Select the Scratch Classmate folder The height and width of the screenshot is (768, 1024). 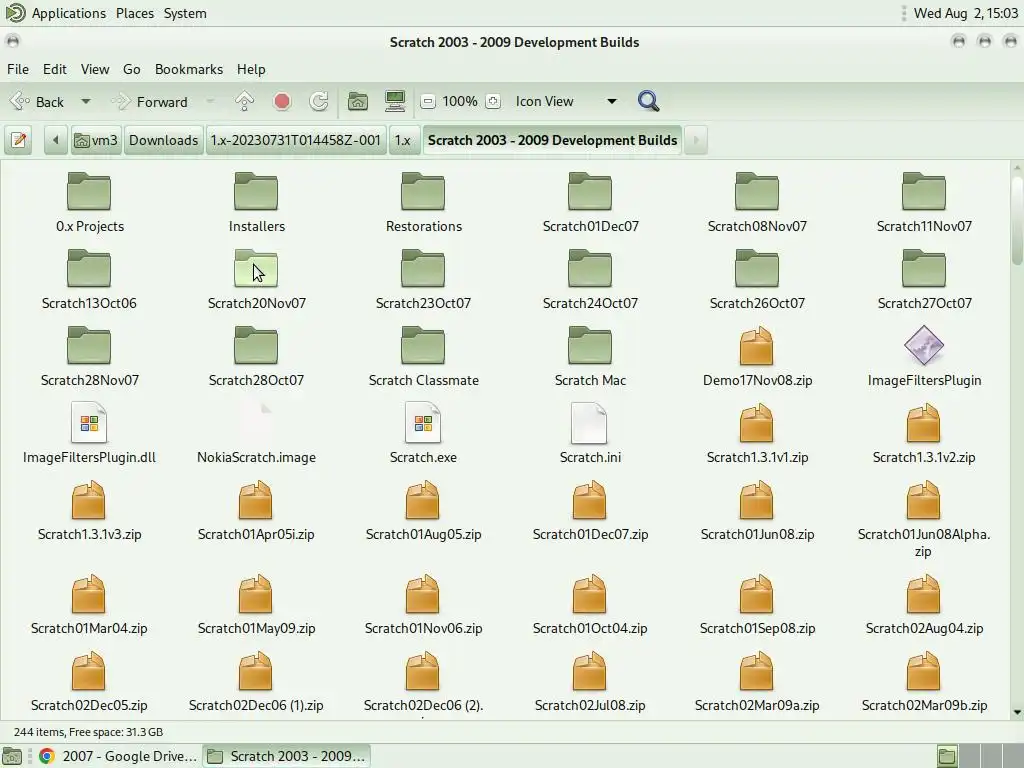[423, 357]
